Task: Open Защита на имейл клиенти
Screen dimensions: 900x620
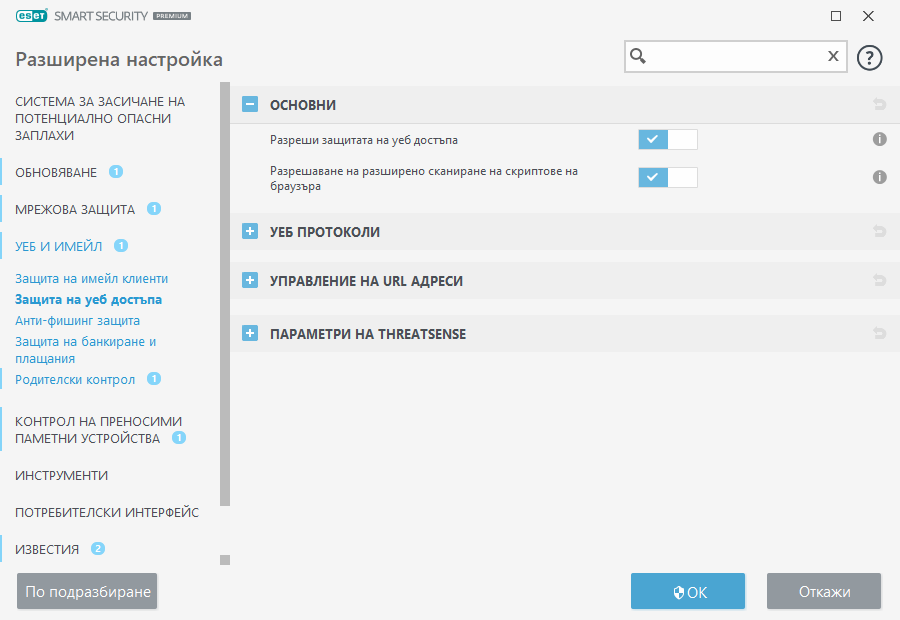Action: point(91,278)
